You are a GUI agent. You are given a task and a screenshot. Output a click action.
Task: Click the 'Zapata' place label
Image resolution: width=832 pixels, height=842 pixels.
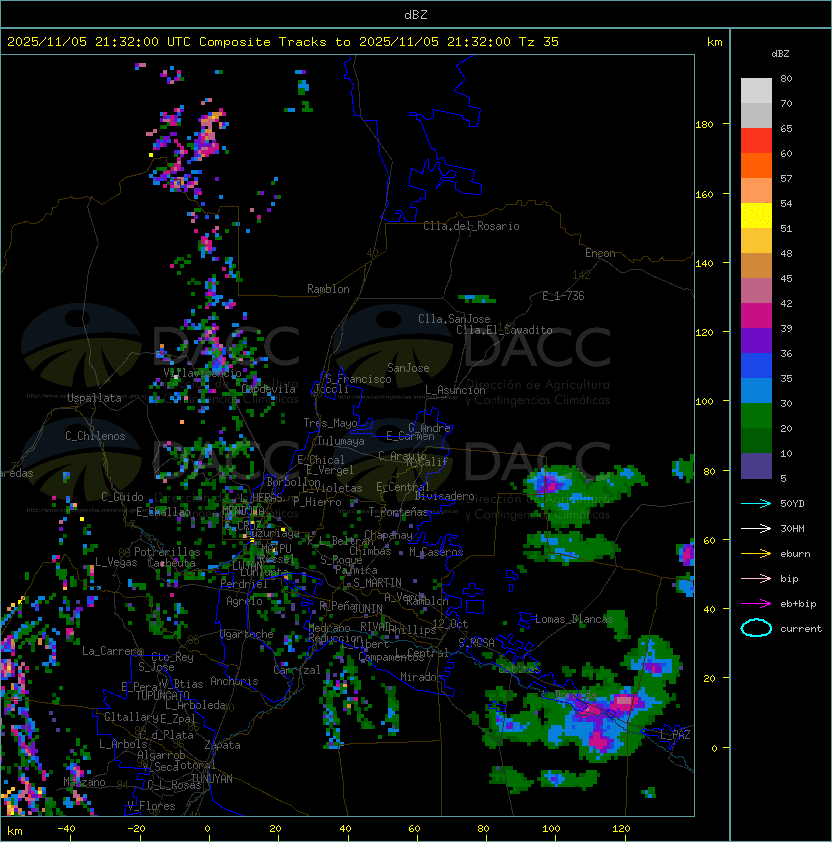[x=222, y=745]
